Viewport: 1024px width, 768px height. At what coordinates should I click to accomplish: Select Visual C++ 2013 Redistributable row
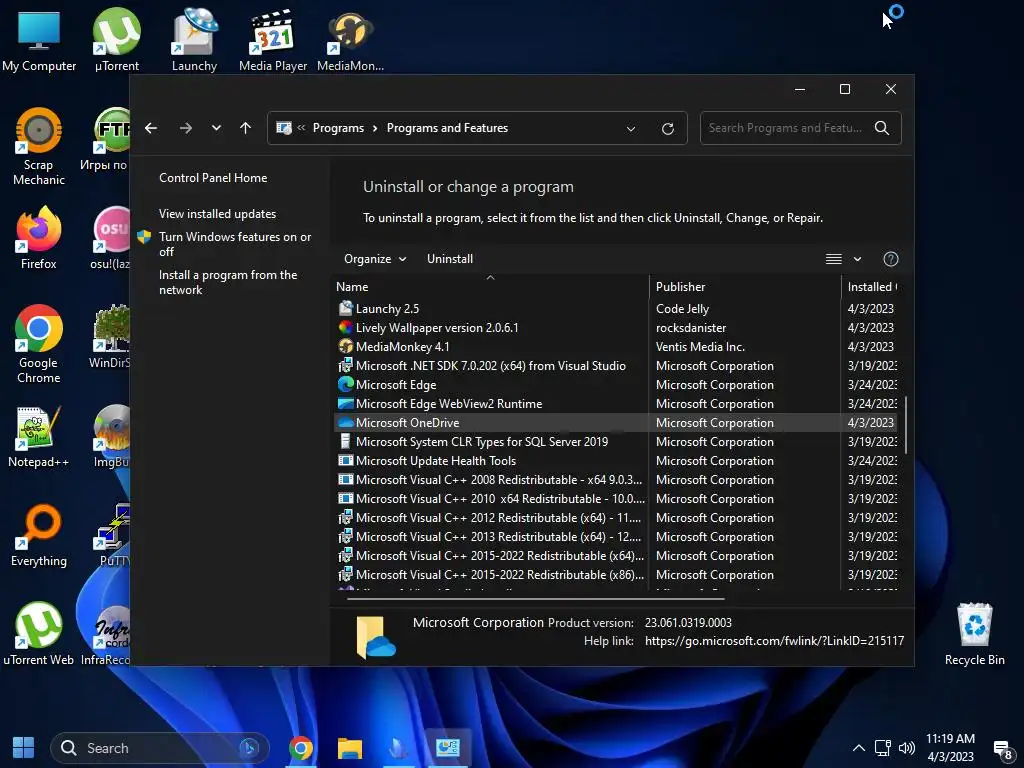point(615,536)
